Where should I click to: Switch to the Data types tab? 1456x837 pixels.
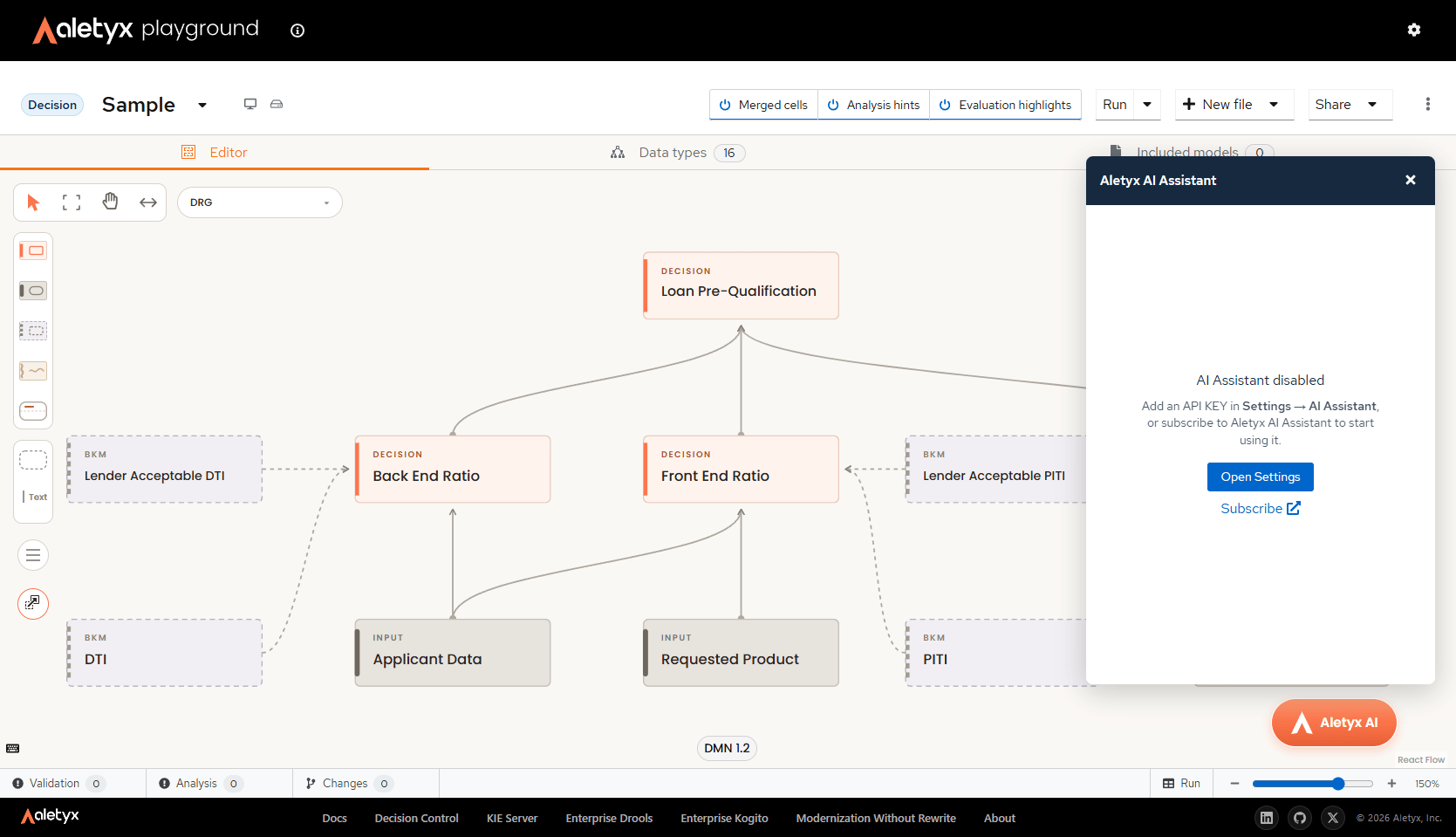tap(677, 153)
